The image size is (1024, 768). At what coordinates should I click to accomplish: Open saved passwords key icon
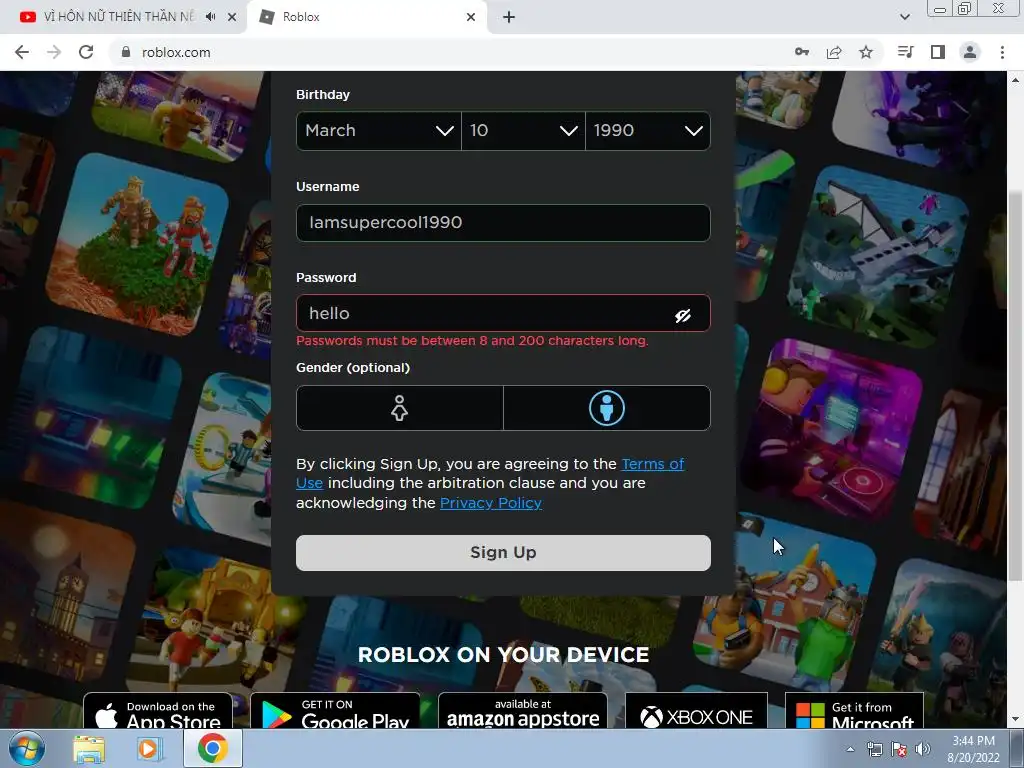(802, 52)
